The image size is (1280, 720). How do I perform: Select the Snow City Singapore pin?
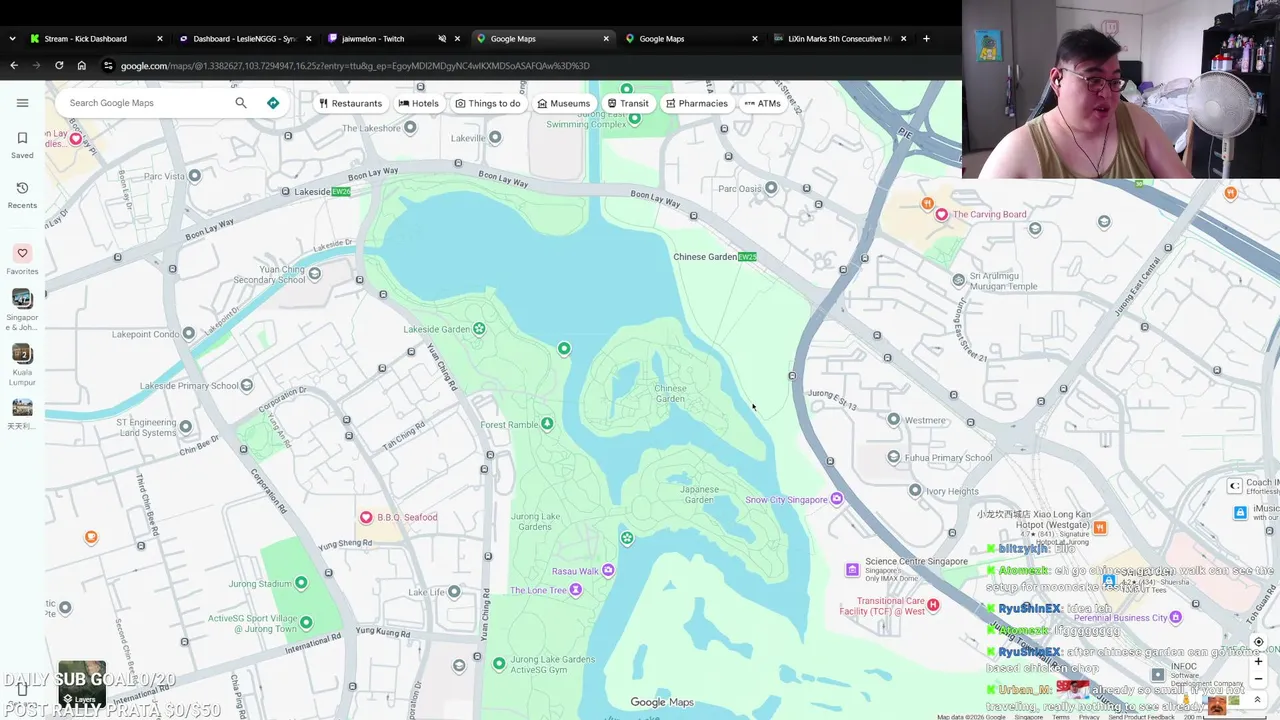(837, 499)
